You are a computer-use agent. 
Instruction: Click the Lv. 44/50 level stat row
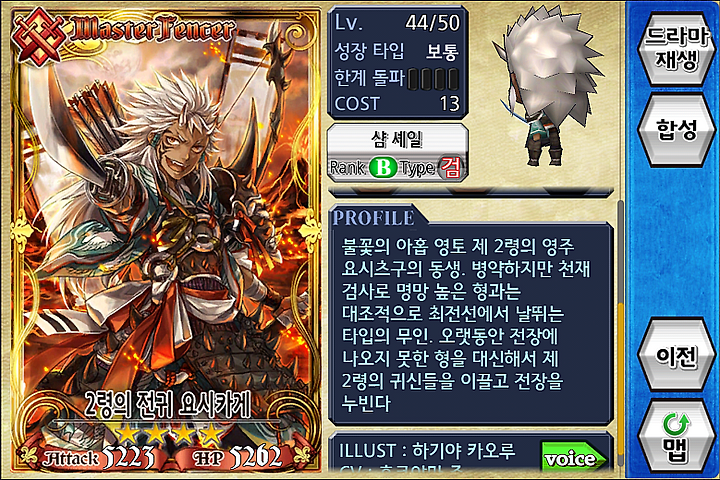[x=398, y=23]
